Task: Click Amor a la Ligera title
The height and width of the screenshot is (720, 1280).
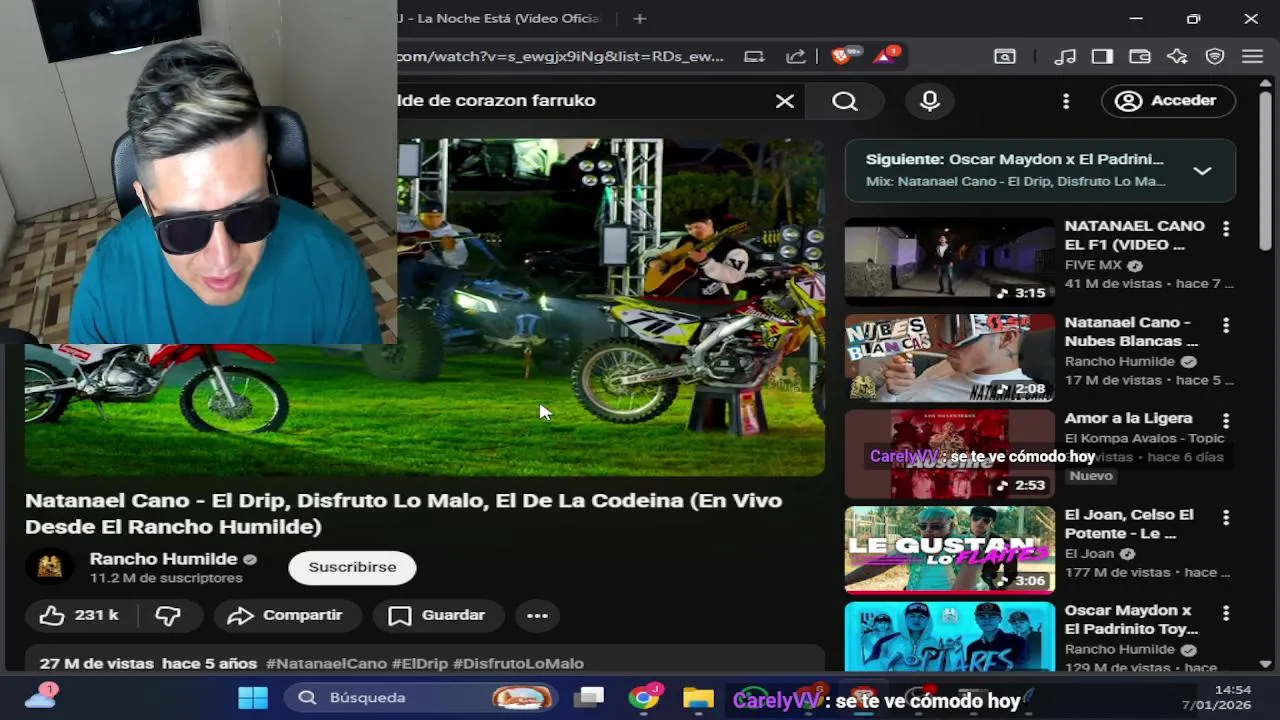Action: coord(1128,418)
